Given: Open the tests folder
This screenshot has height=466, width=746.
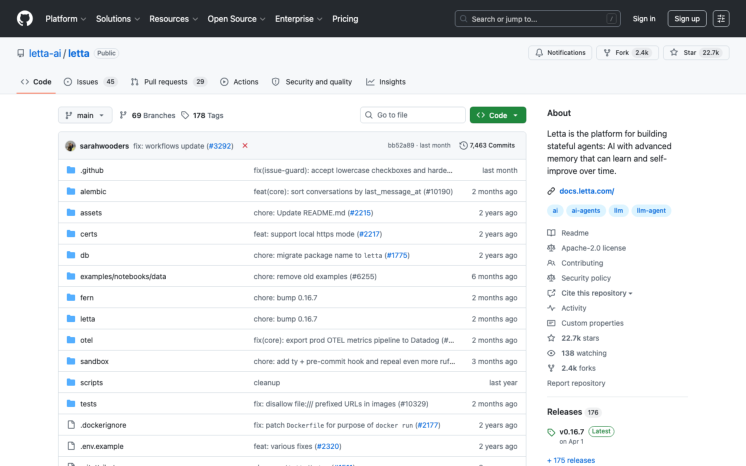Looking at the screenshot, I should point(88,404).
